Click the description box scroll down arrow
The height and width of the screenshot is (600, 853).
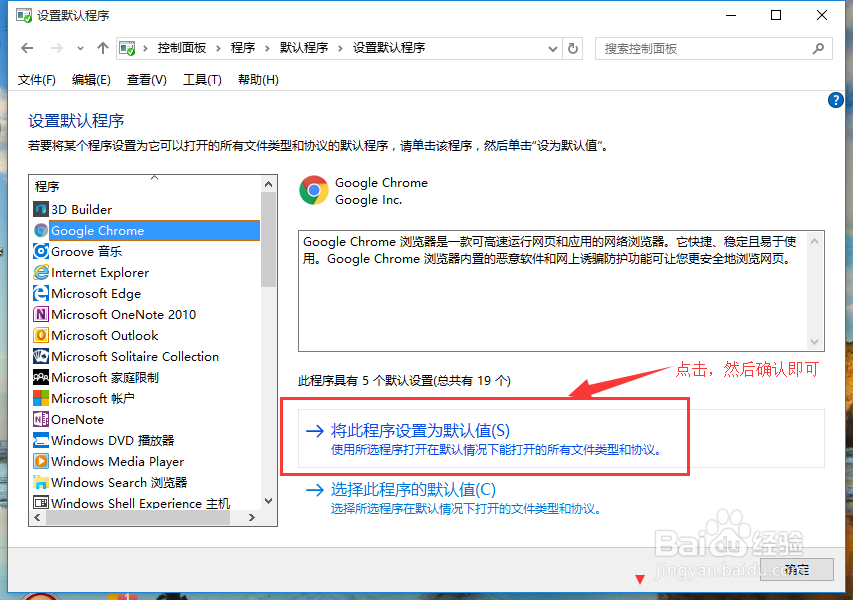[x=814, y=342]
